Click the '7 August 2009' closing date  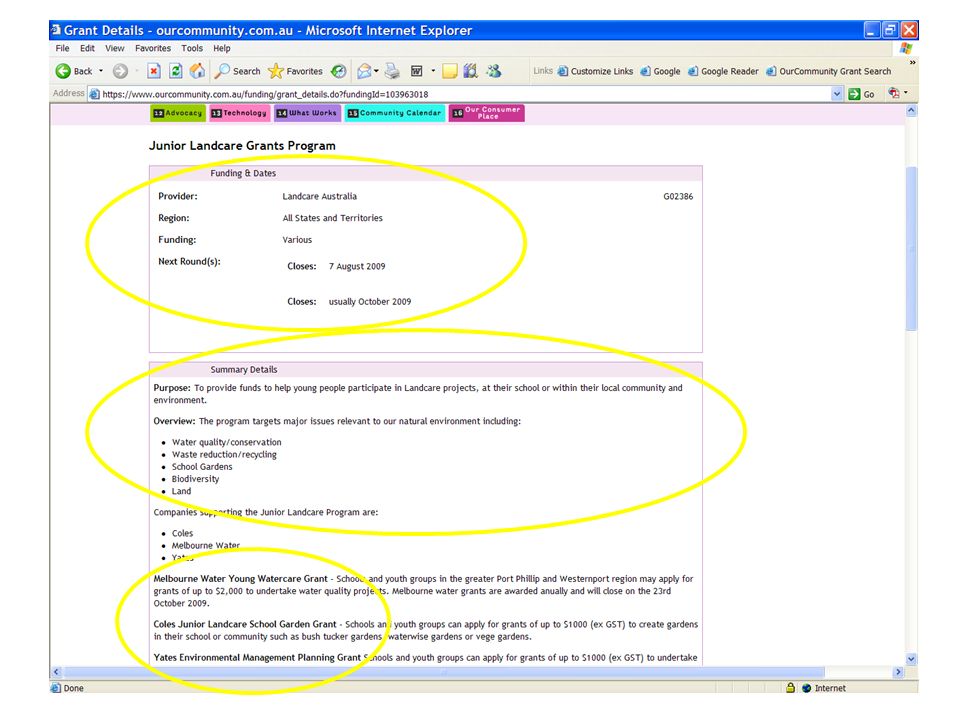[x=357, y=266]
